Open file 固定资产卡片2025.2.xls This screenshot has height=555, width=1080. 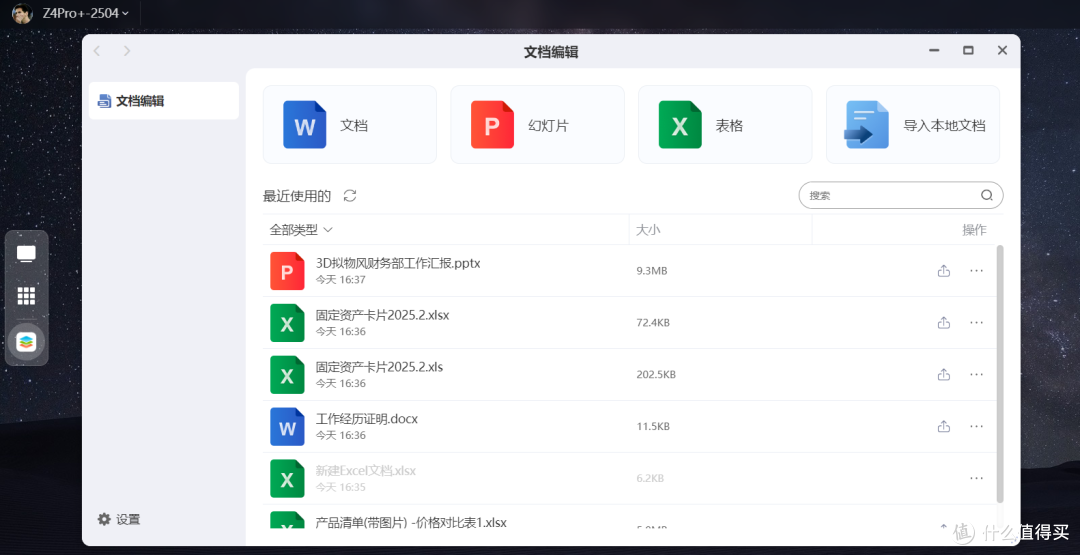379,367
